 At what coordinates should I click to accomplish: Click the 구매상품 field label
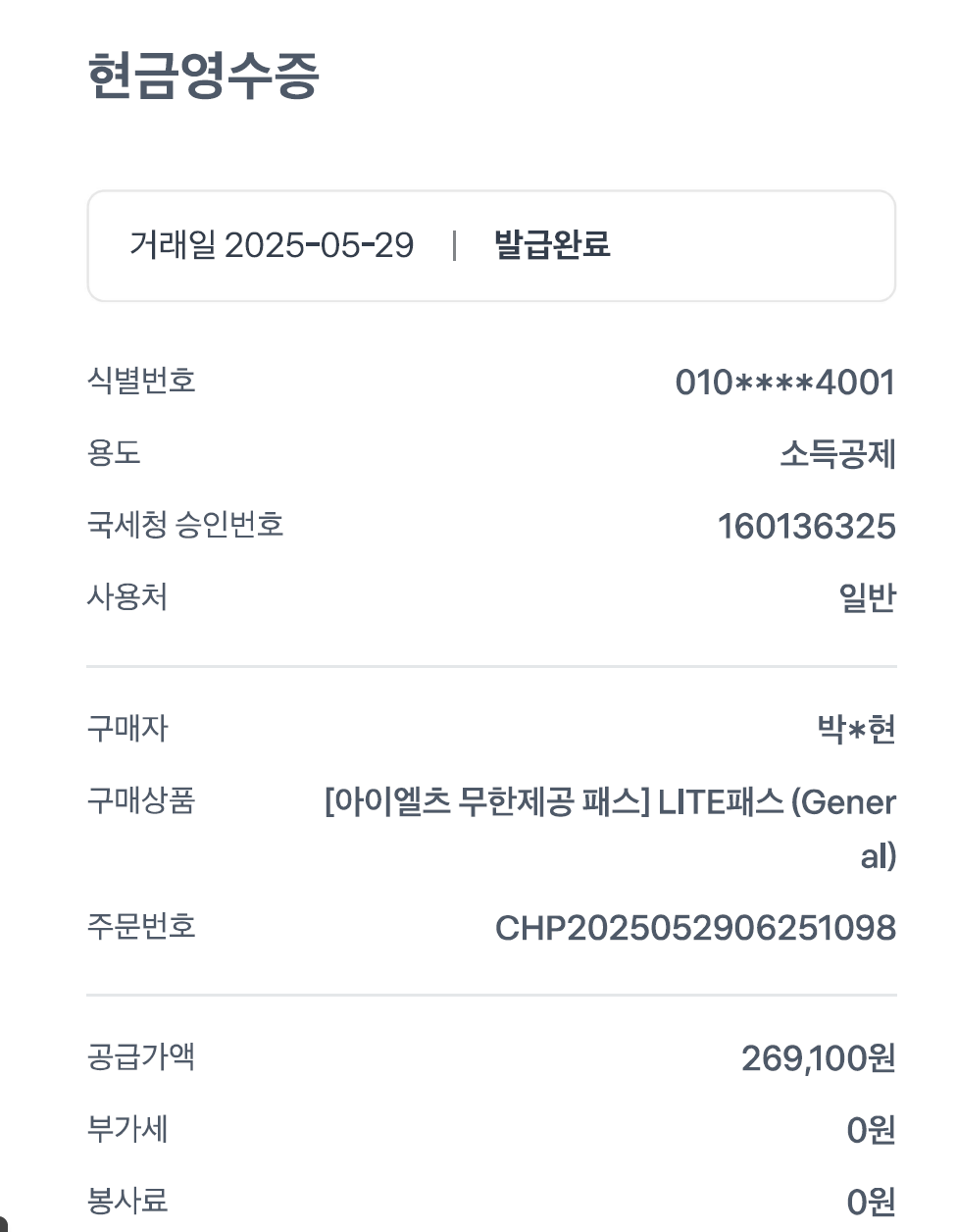[x=141, y=800]
